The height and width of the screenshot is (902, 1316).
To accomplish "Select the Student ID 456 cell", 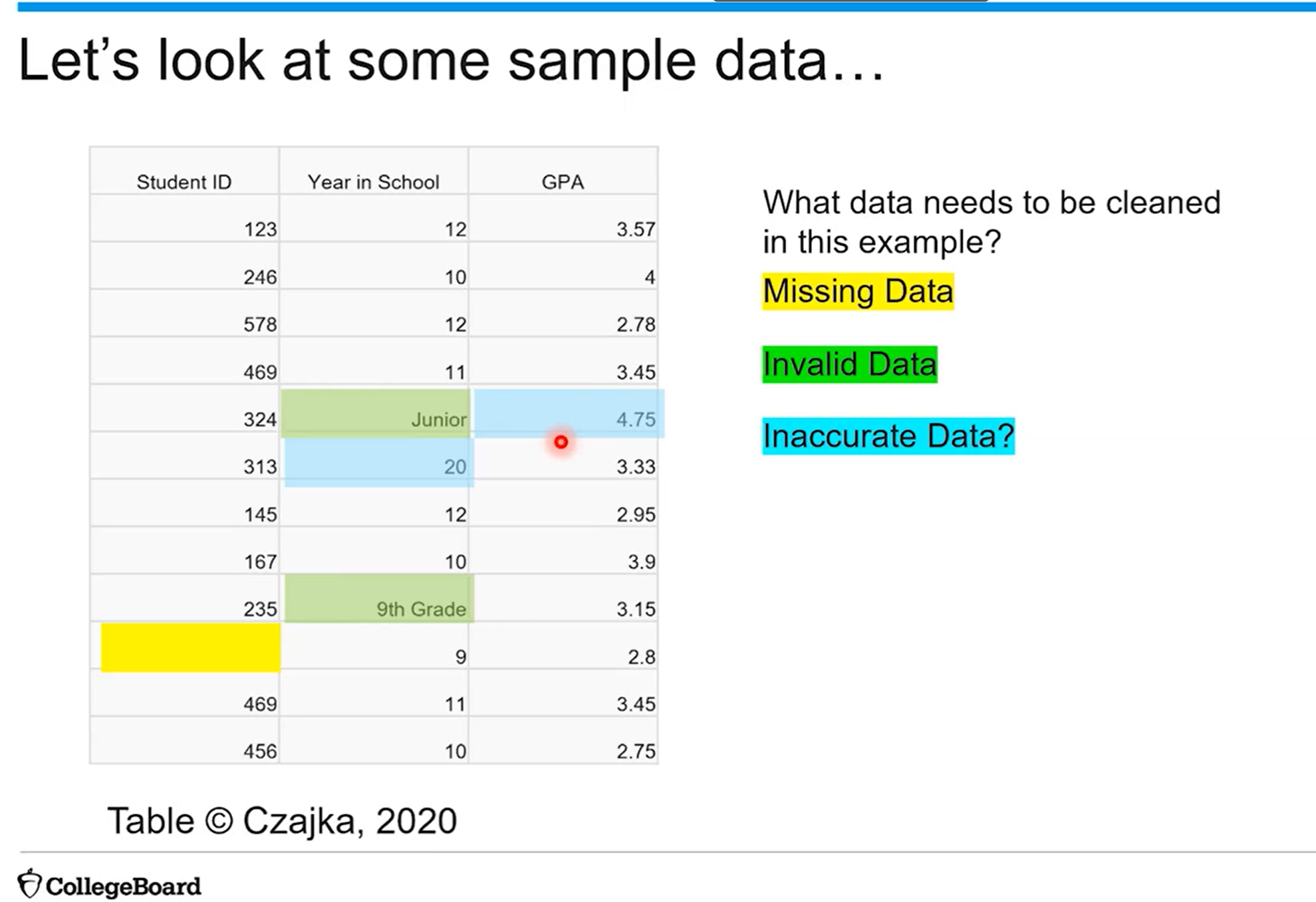I will click(x=184, y=740).
